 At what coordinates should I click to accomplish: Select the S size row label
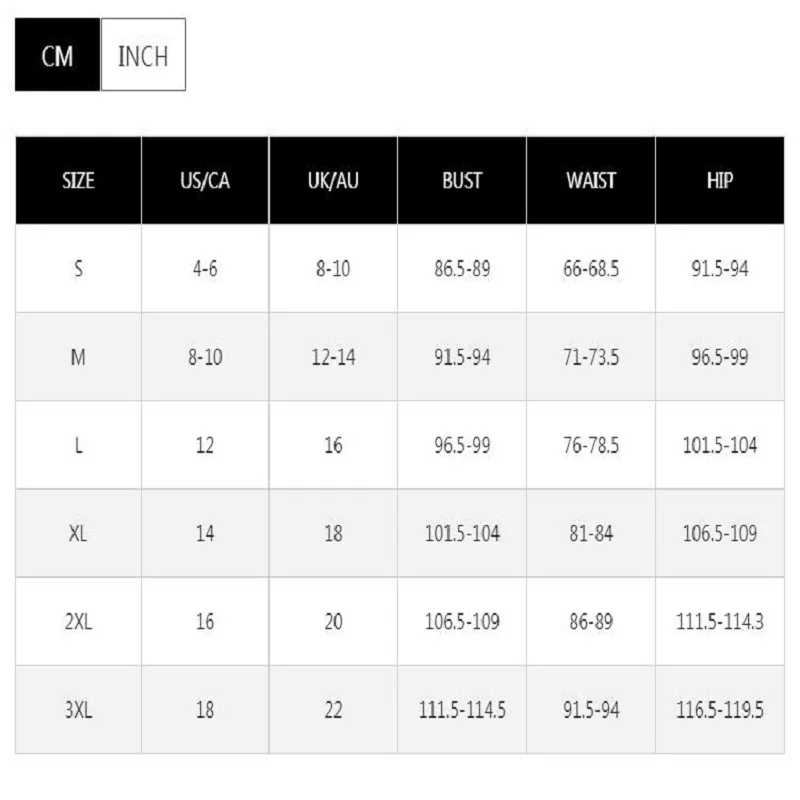(79, 268)
